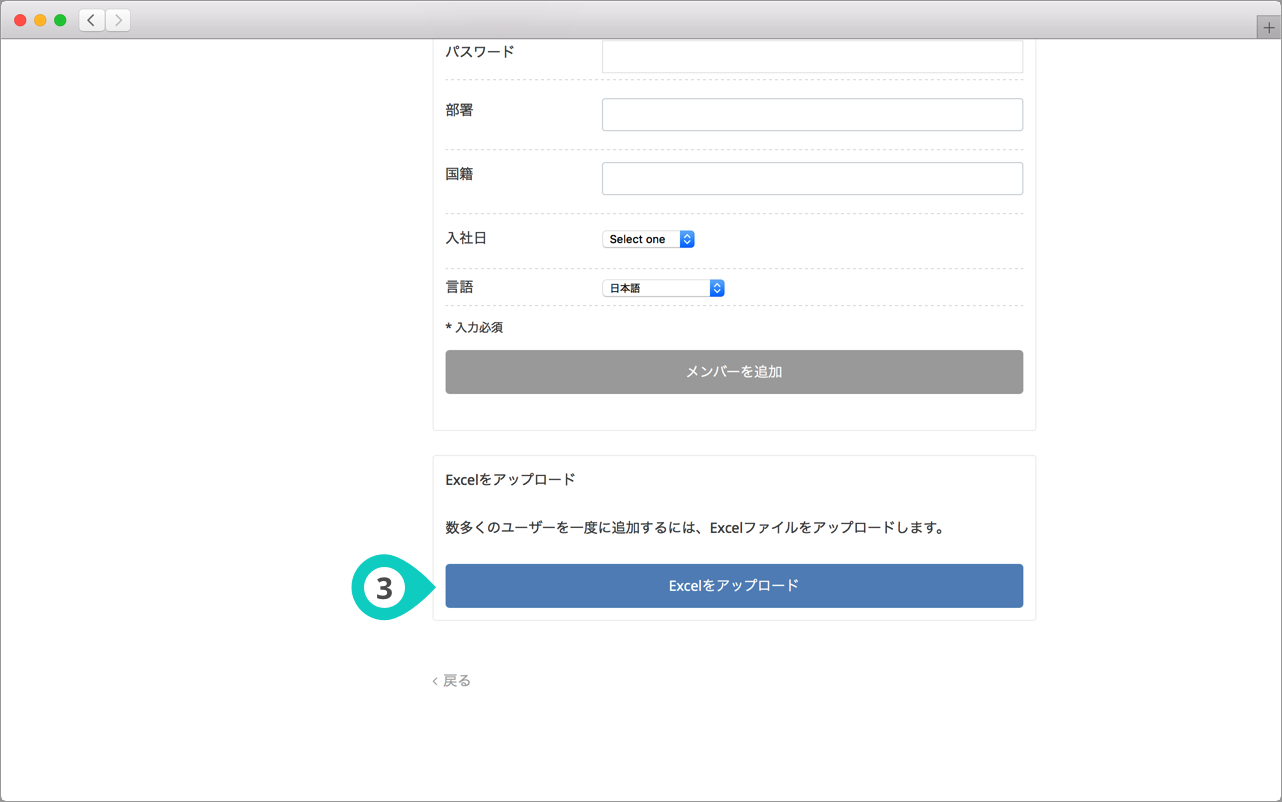Open a new tab with plus button
The width and height of the screenshot is (1282, 802).
click(x=1269, y=28)
